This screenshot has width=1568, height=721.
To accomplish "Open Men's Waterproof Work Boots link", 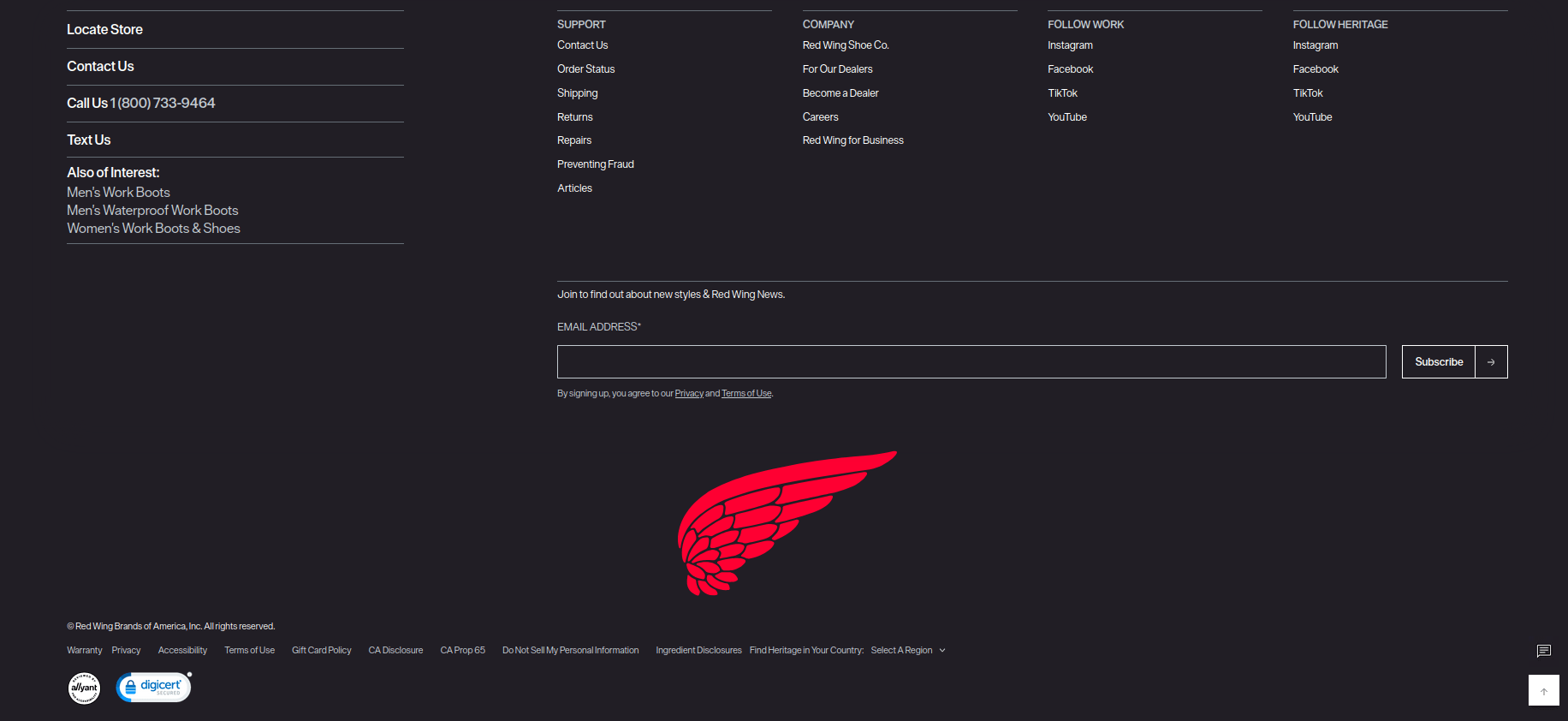I will [152, 211].
